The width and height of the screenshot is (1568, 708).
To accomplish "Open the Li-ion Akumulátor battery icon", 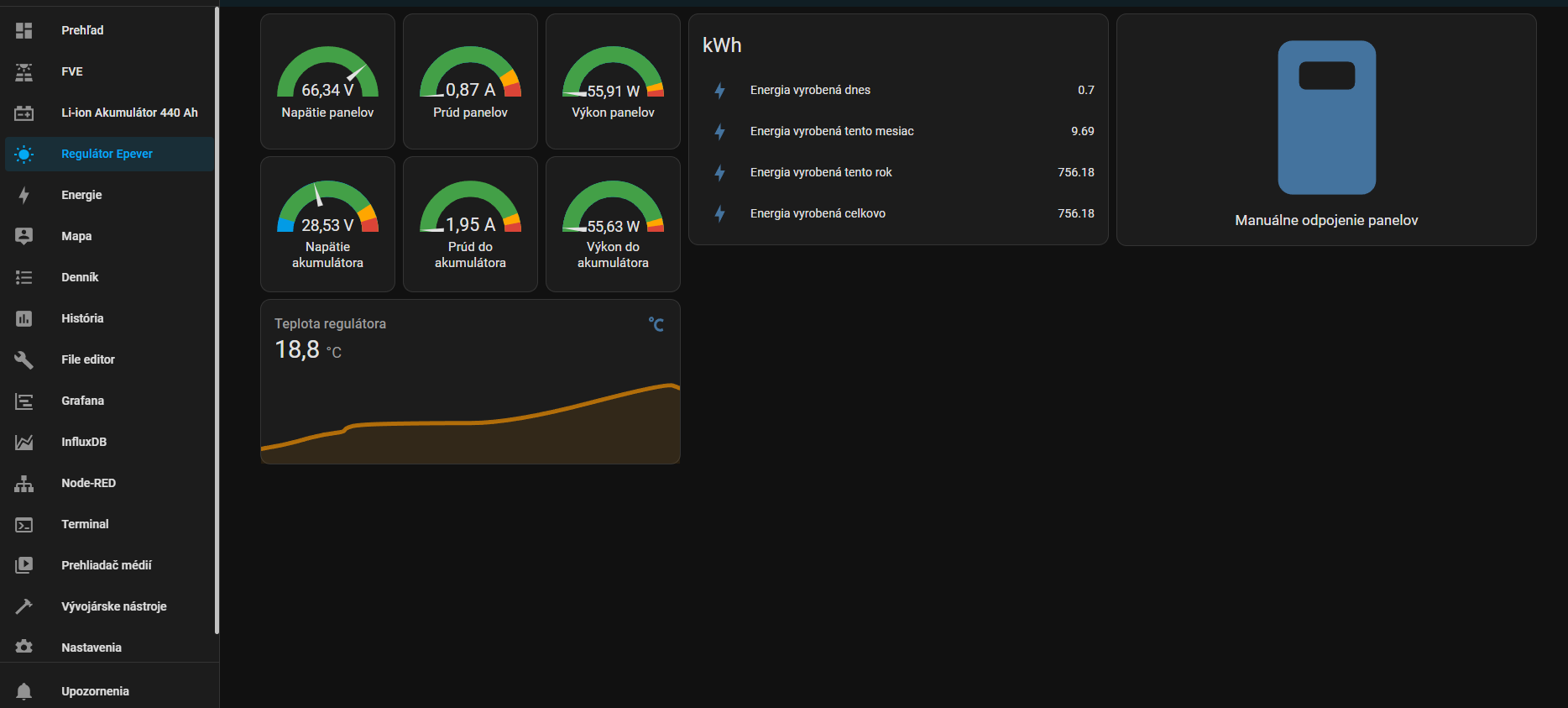I will (x=24, y=113).
